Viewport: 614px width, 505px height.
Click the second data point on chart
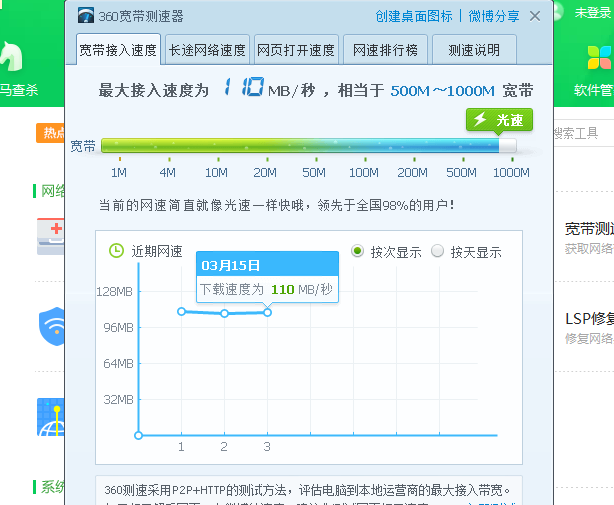pos(224,314)
